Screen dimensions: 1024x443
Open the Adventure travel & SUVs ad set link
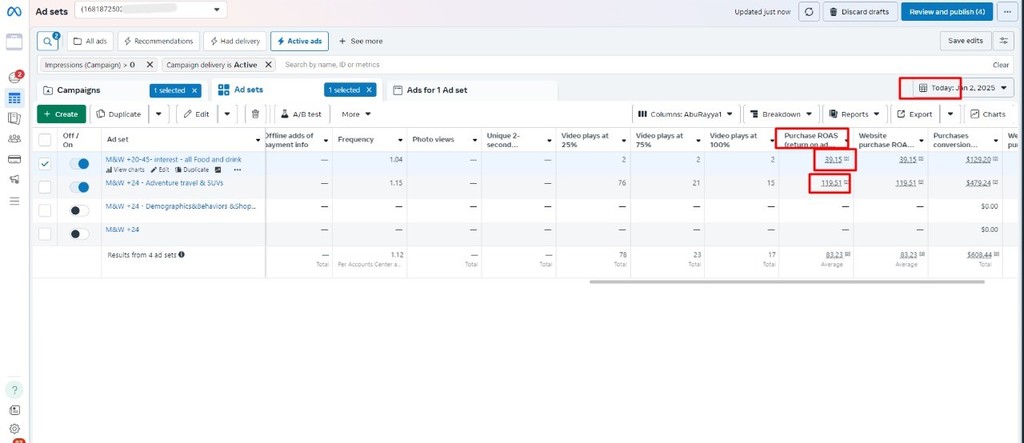click(165, 183)
